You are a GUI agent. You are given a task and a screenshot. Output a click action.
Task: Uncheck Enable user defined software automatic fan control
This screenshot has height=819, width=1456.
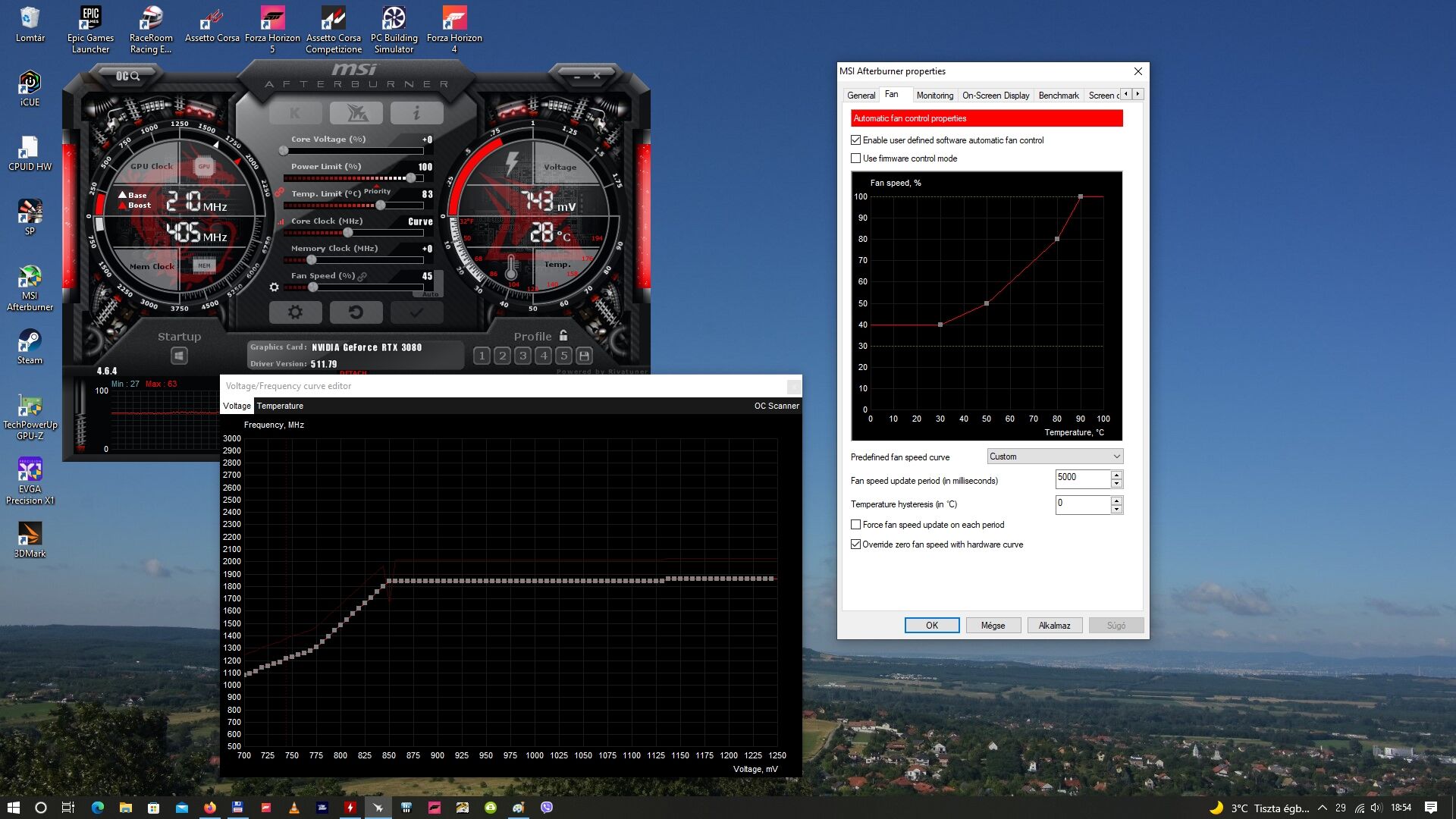coord(856,140)
